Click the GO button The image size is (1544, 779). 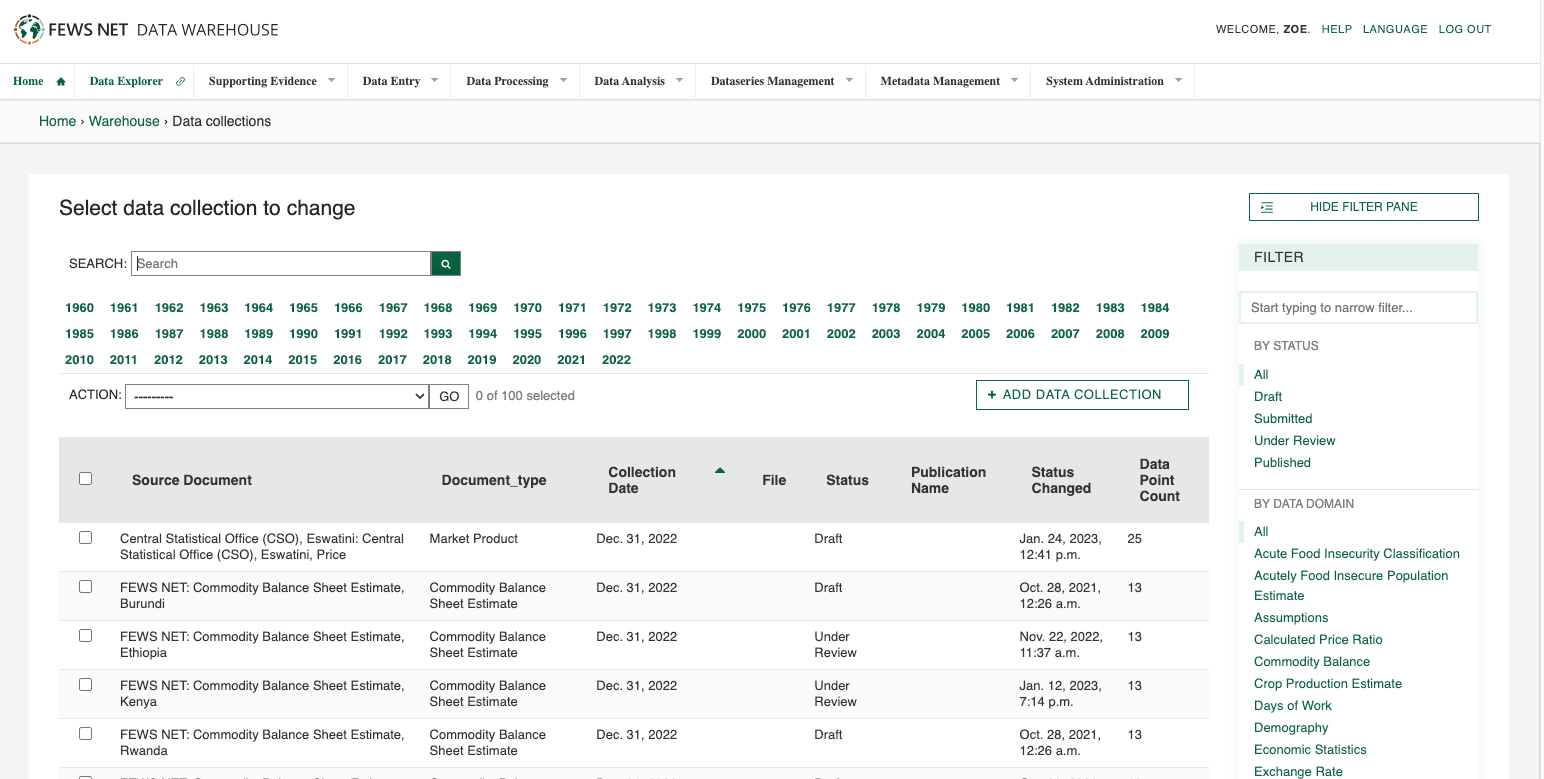(x=449, y=397)
